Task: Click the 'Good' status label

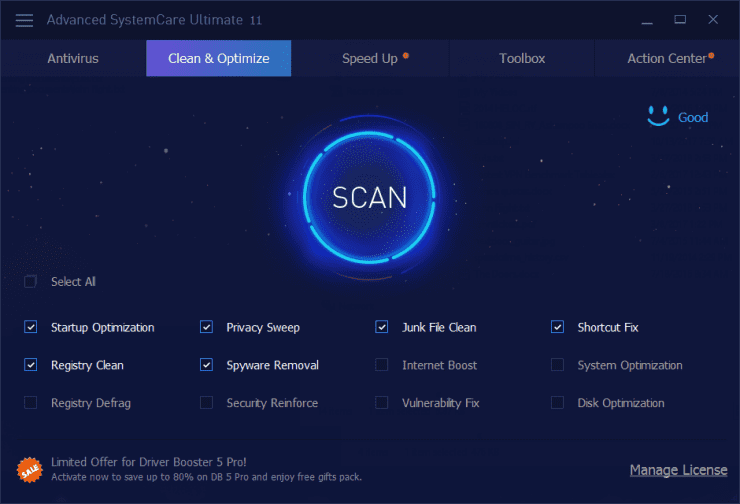Action: (x=693, y=118)
